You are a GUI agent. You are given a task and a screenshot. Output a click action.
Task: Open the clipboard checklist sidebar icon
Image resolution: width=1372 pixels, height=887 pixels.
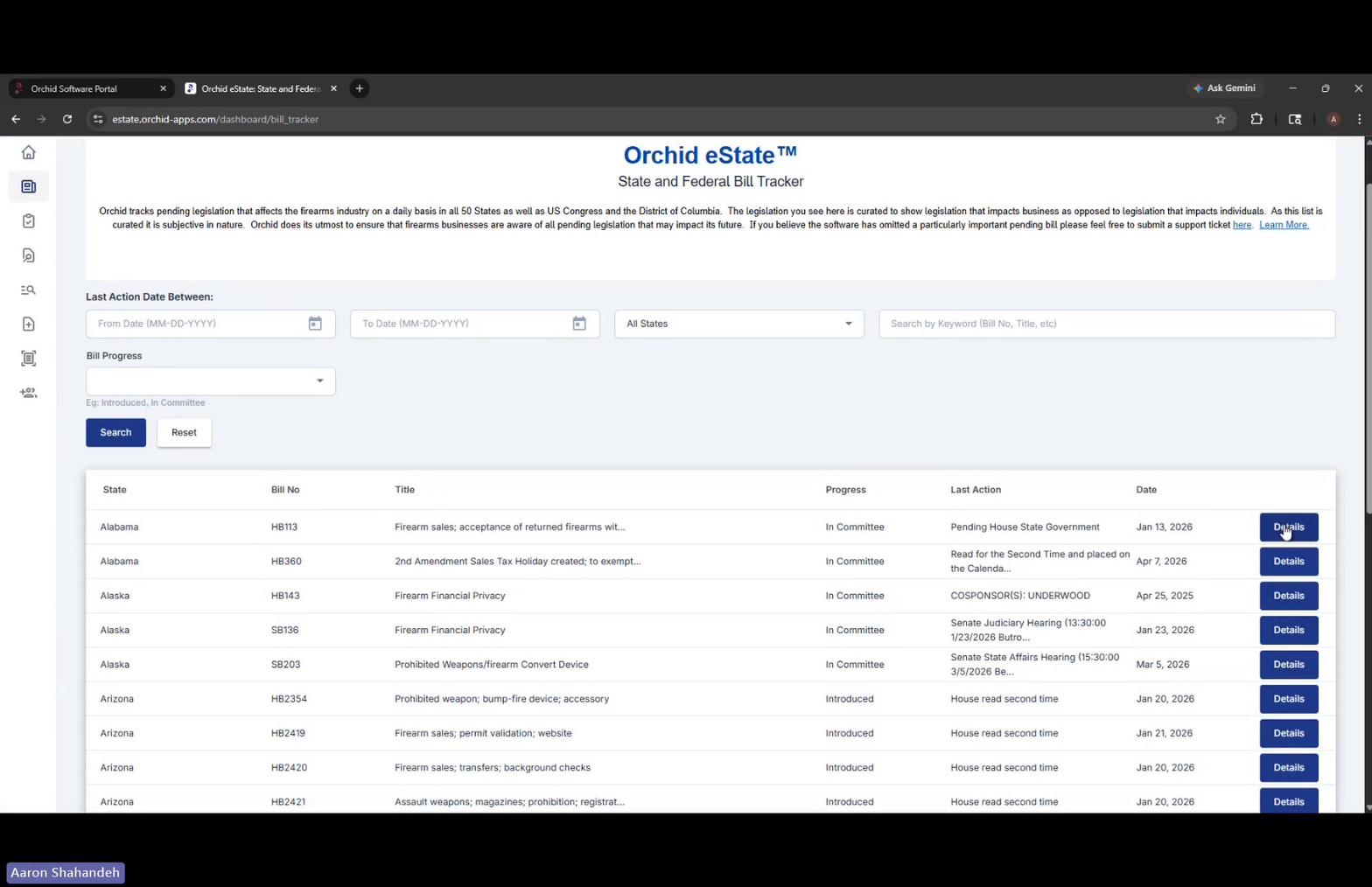click(x=29, y=221)
